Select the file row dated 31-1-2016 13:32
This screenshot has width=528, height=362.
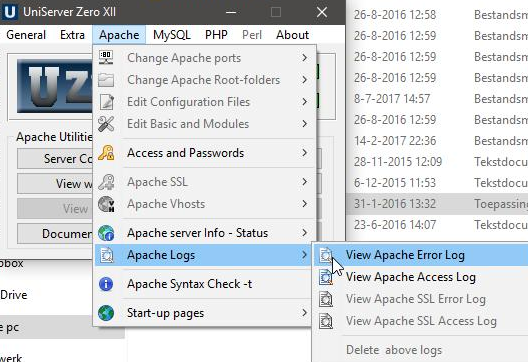pos(437,204)
